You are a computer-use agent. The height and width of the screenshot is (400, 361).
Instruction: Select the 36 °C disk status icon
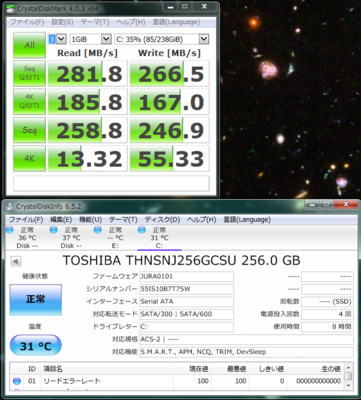click(x=10, y=230)
